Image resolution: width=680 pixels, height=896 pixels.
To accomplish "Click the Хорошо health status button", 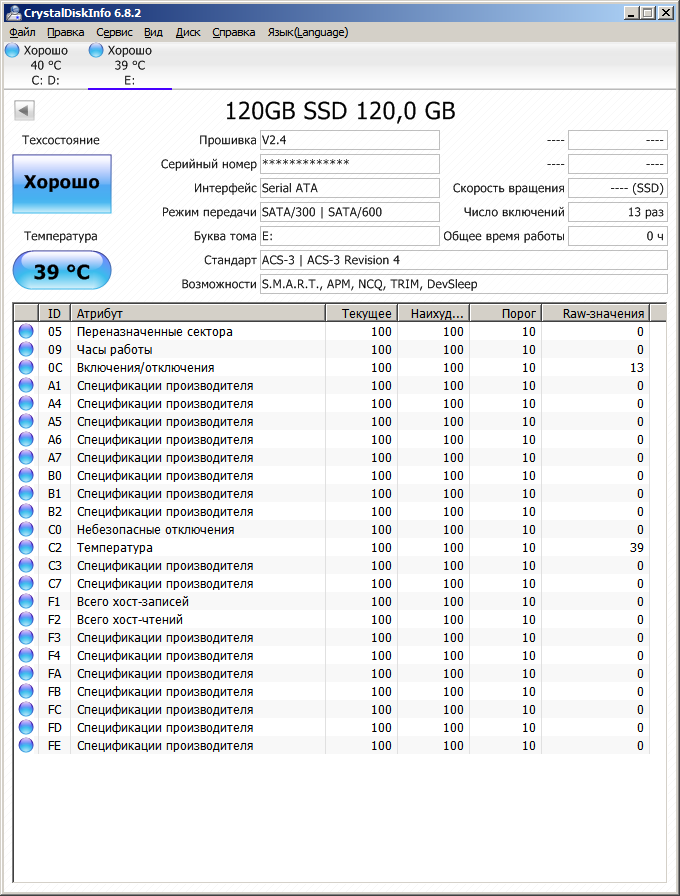I will 62,183.
